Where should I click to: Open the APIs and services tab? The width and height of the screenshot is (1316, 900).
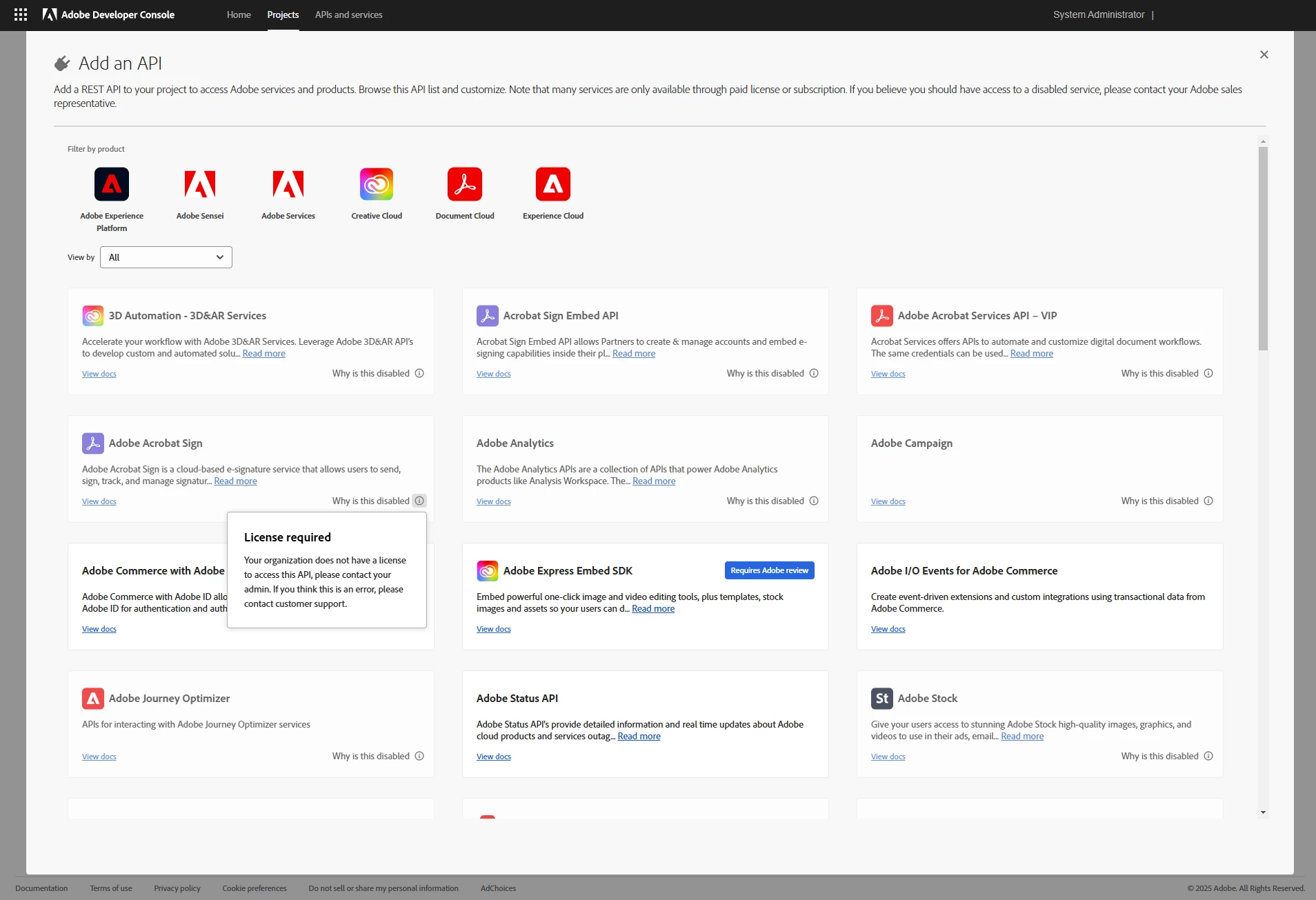pos(348,14)
